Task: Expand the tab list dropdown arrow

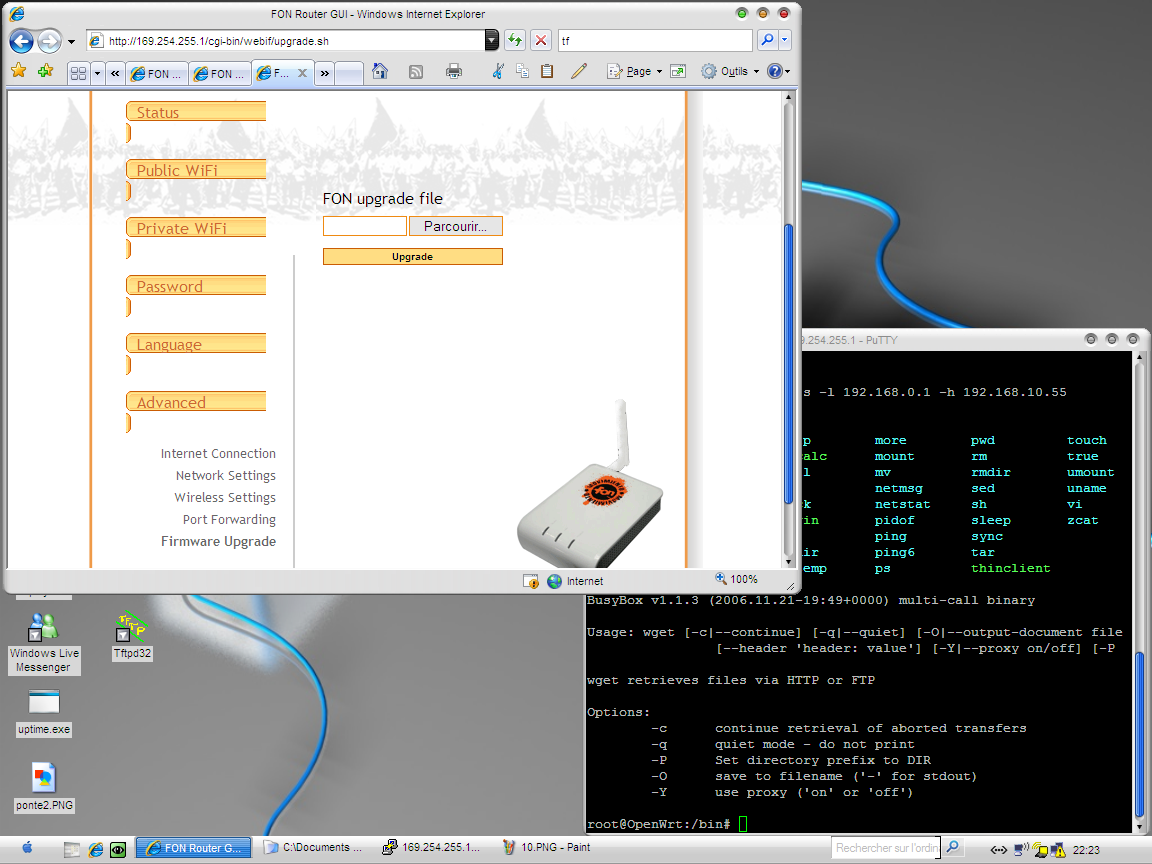Action: 97,73
